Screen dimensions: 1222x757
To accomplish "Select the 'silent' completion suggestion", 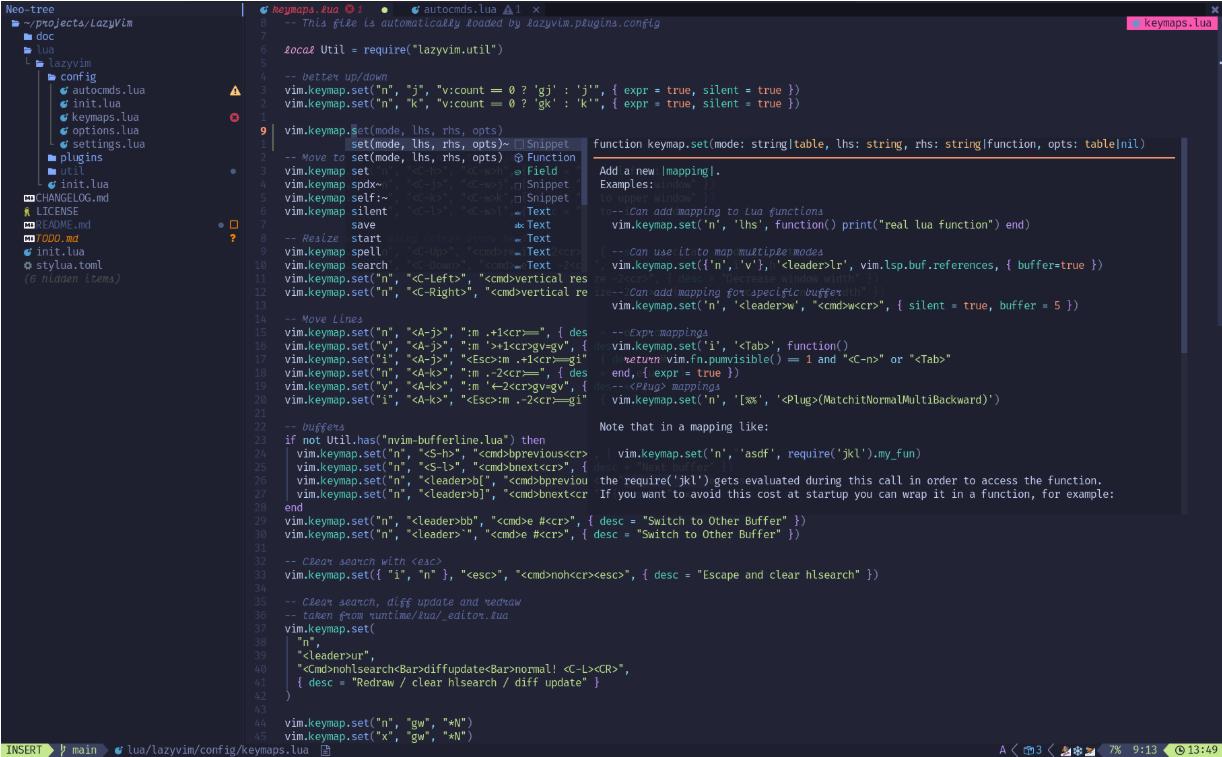I will coord(369,211).
